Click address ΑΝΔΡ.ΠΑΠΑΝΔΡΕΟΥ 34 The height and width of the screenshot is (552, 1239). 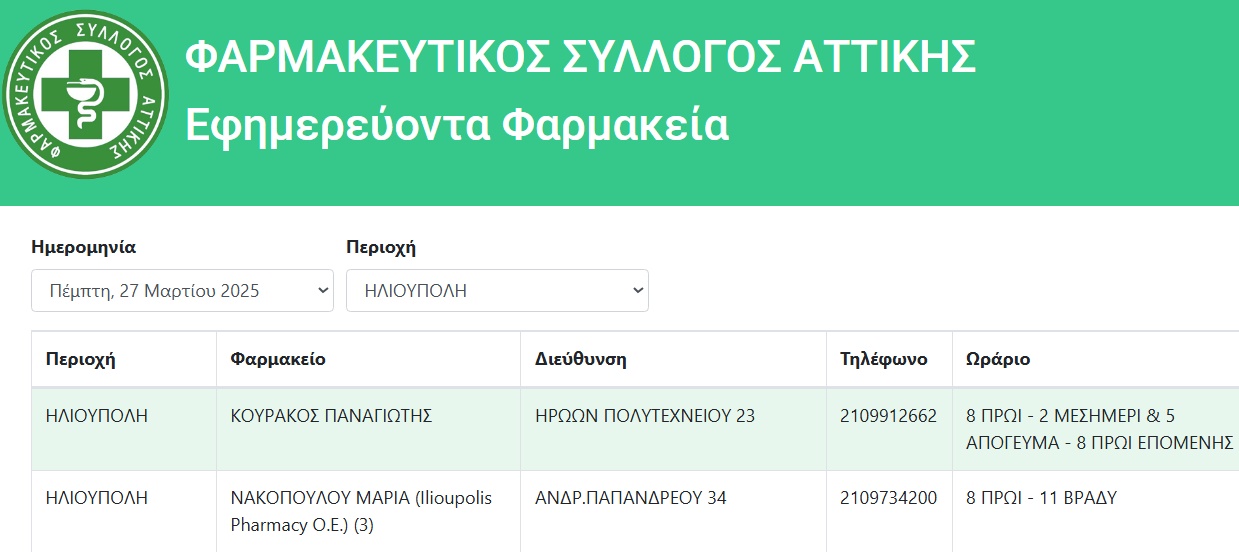(x=631, y=498)
